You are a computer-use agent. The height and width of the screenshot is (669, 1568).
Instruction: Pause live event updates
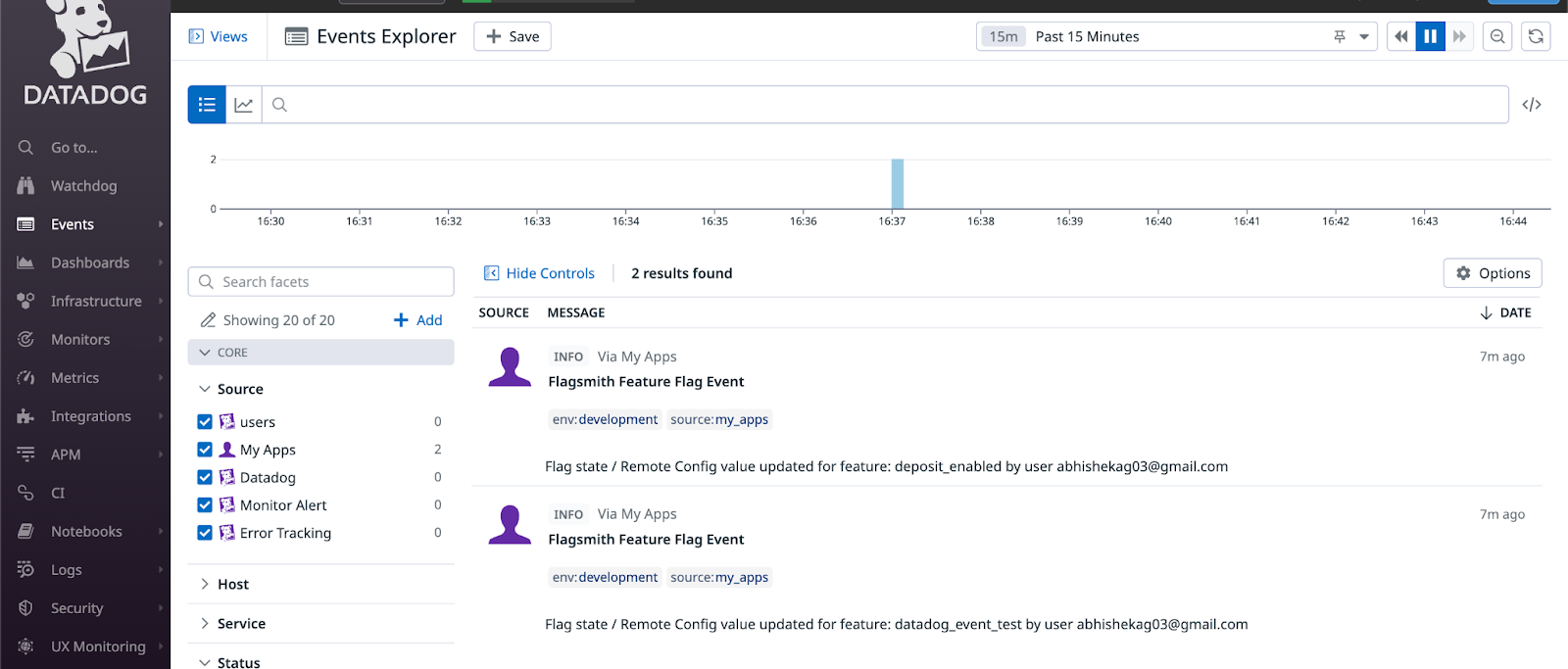coord(1431,36)
